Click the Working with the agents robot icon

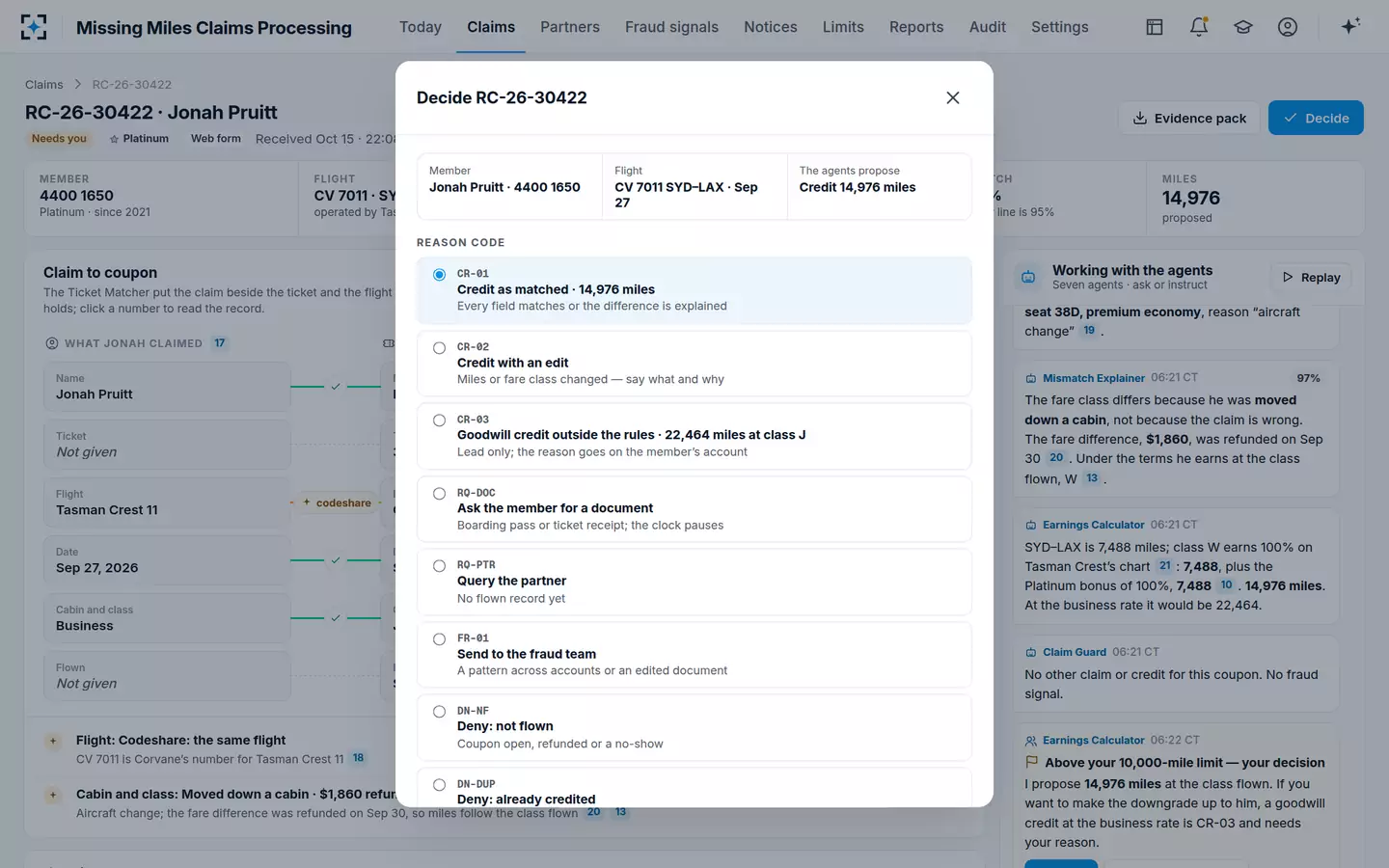pos(1028,278)
